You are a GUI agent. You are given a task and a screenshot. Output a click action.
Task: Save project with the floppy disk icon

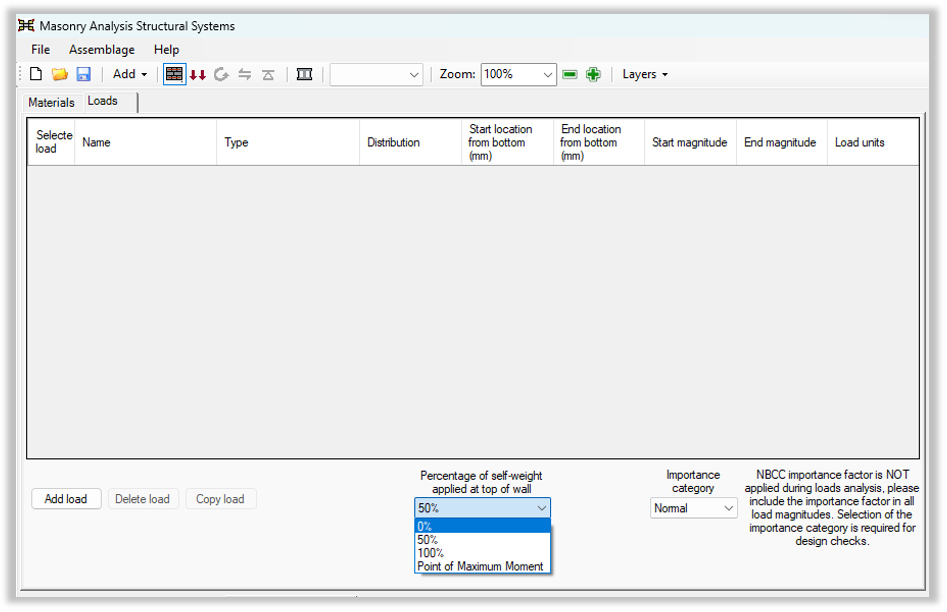(x=84, y=74)
